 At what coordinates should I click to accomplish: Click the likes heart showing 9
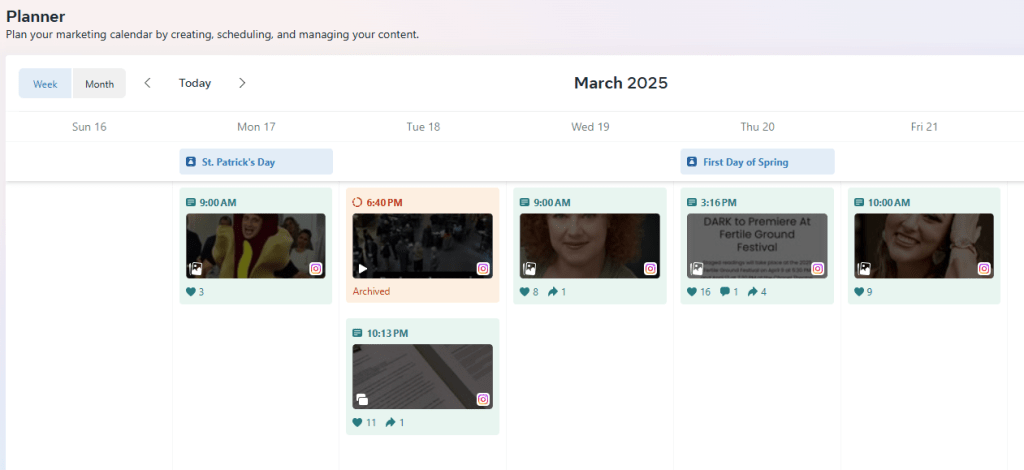(x=859, y=292)
